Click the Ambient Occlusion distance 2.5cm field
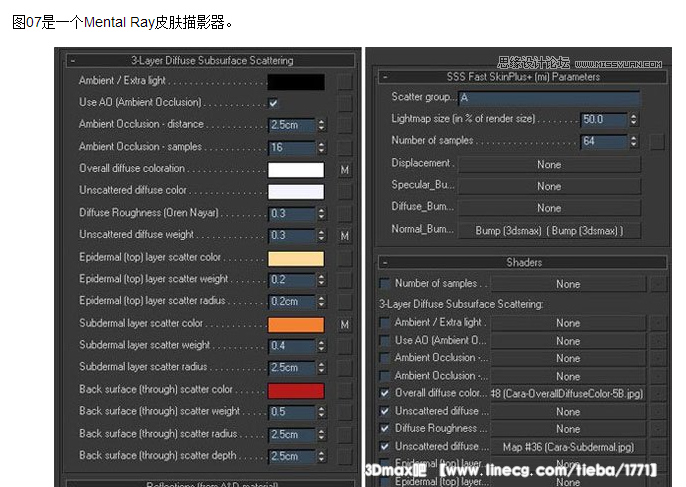The image size is (686, 487). 292,125
